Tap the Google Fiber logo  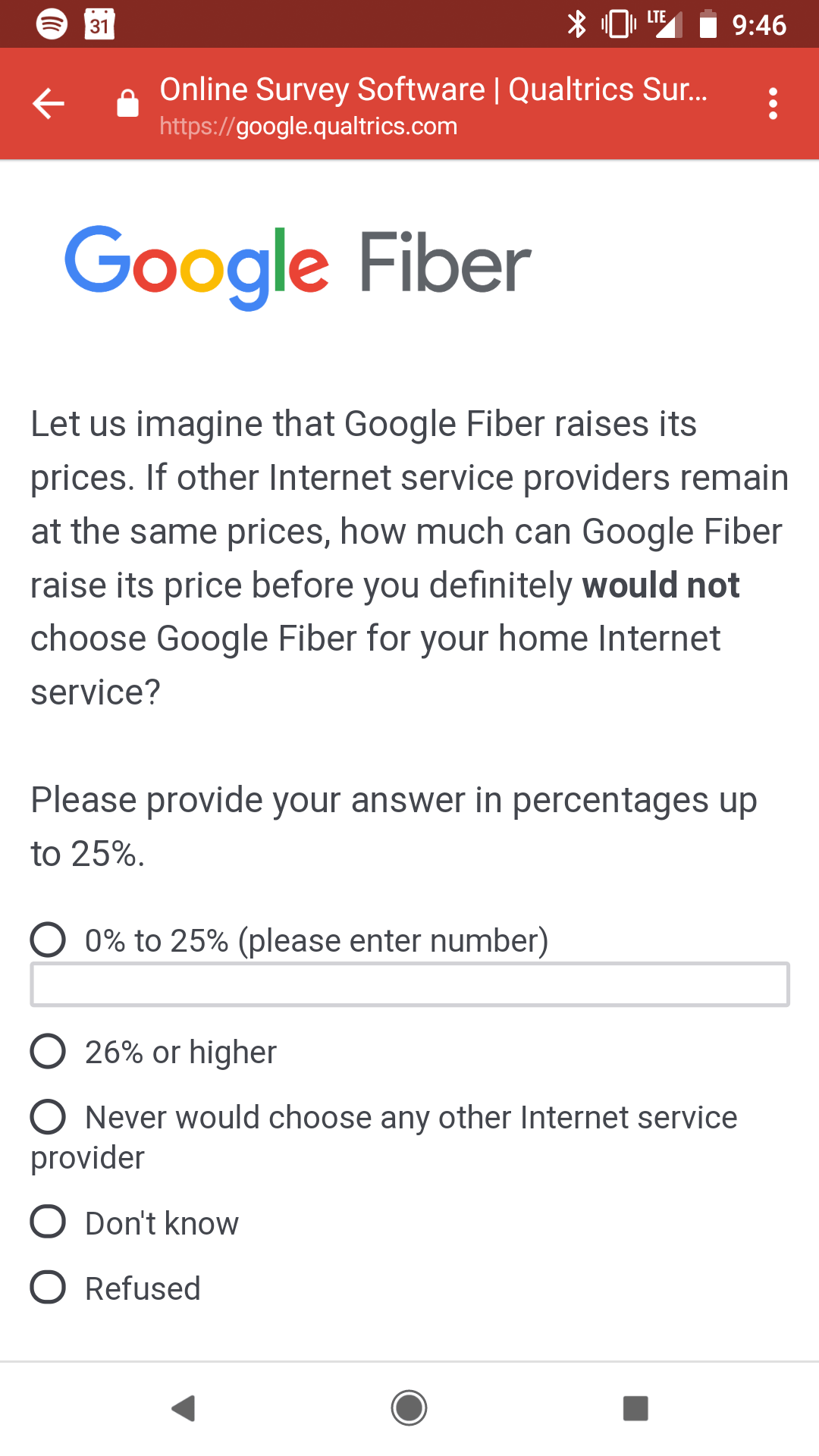[x=297, y=265]
